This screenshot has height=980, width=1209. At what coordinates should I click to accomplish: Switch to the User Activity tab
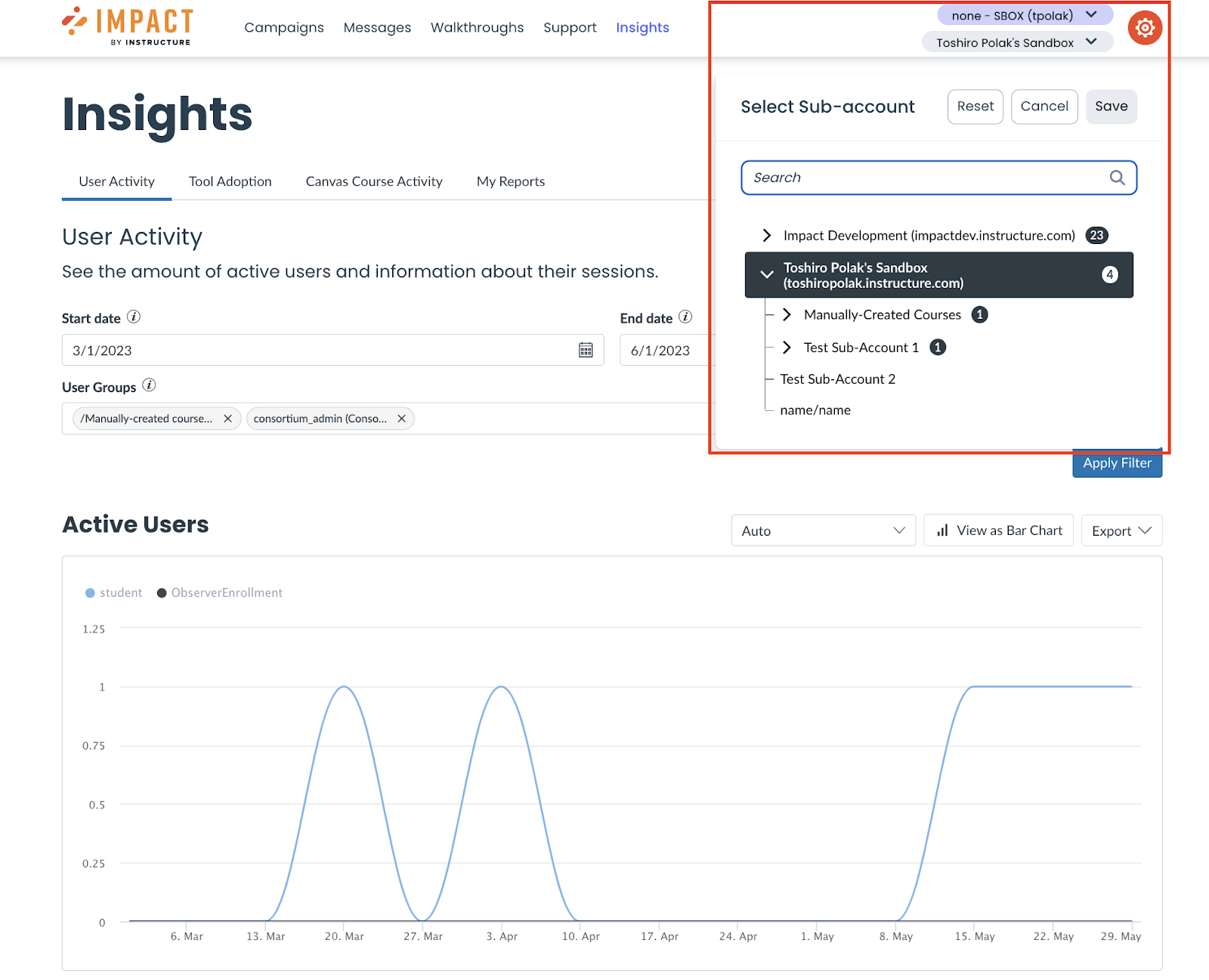pyautogui.click(x=116, y=181)
